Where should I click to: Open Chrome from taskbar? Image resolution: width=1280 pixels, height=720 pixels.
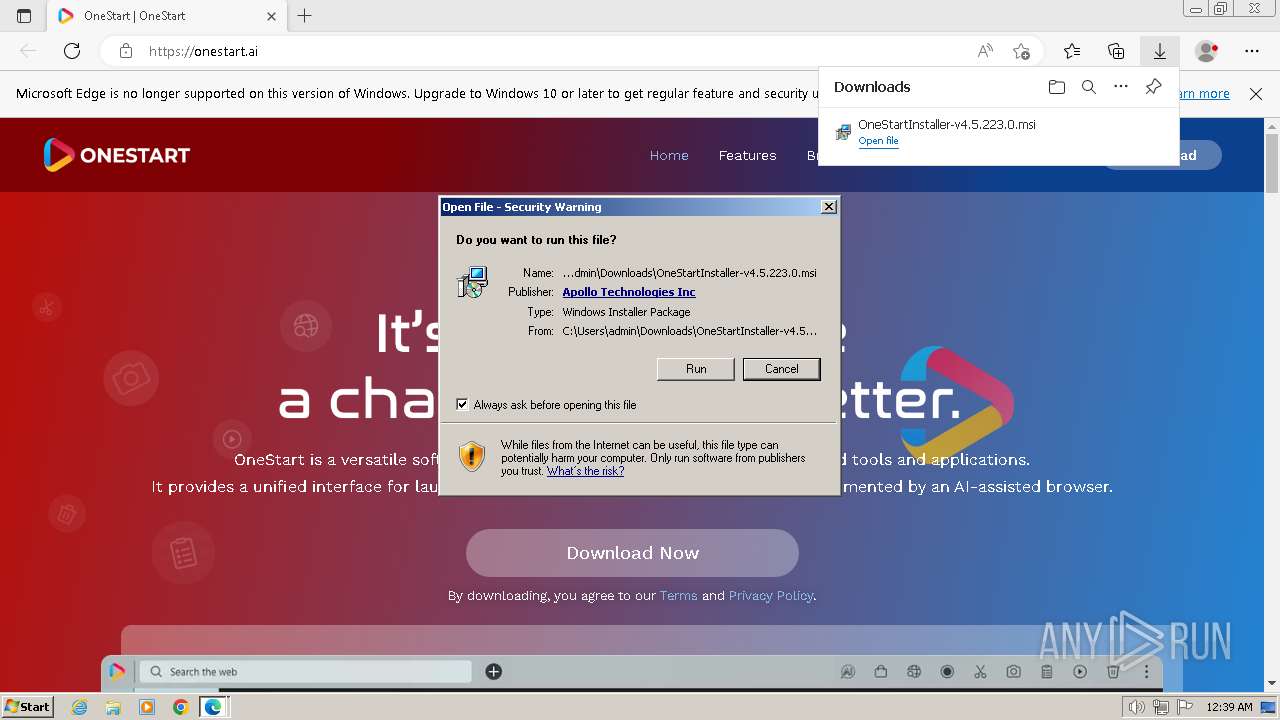(x=180, y=707)
